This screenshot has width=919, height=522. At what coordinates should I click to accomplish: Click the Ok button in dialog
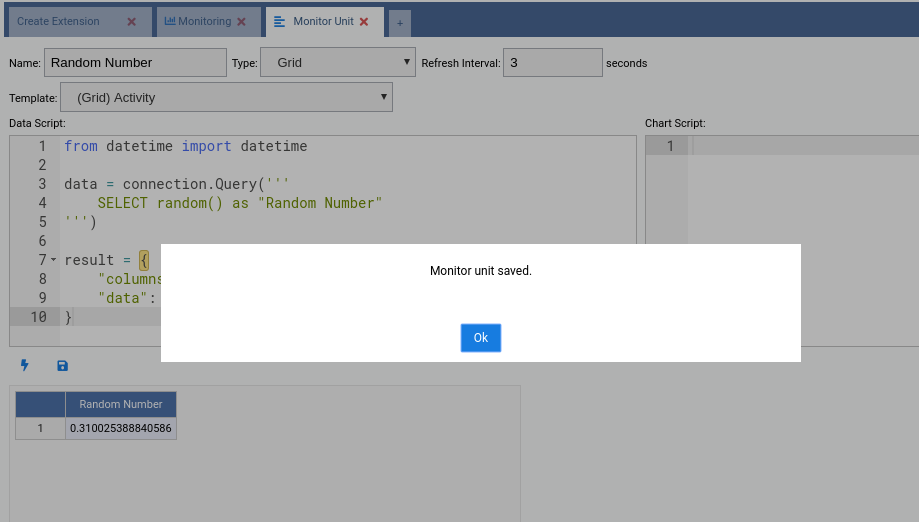pos(480,338)
